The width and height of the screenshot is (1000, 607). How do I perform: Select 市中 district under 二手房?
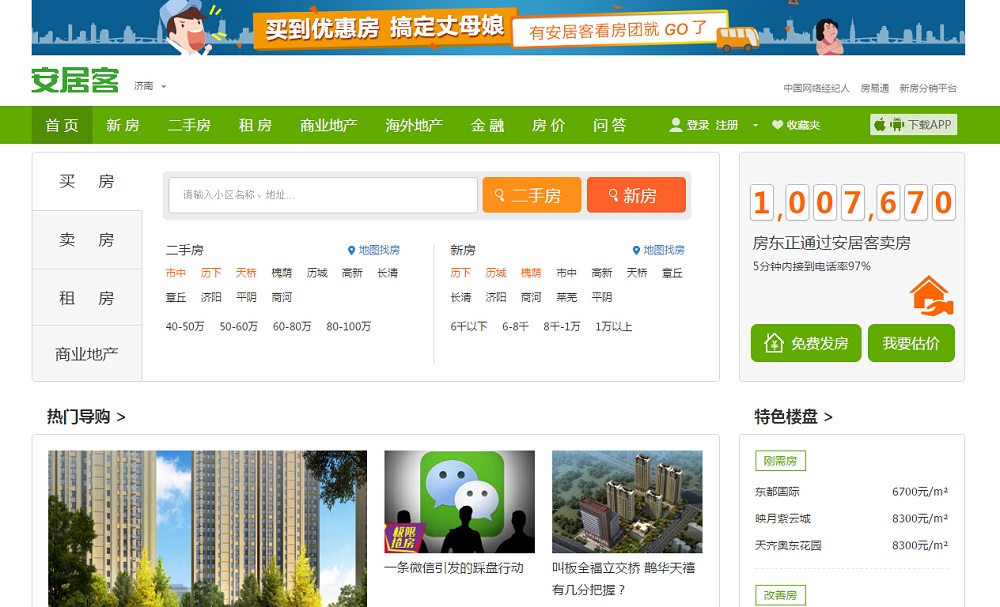click(175, 273)
